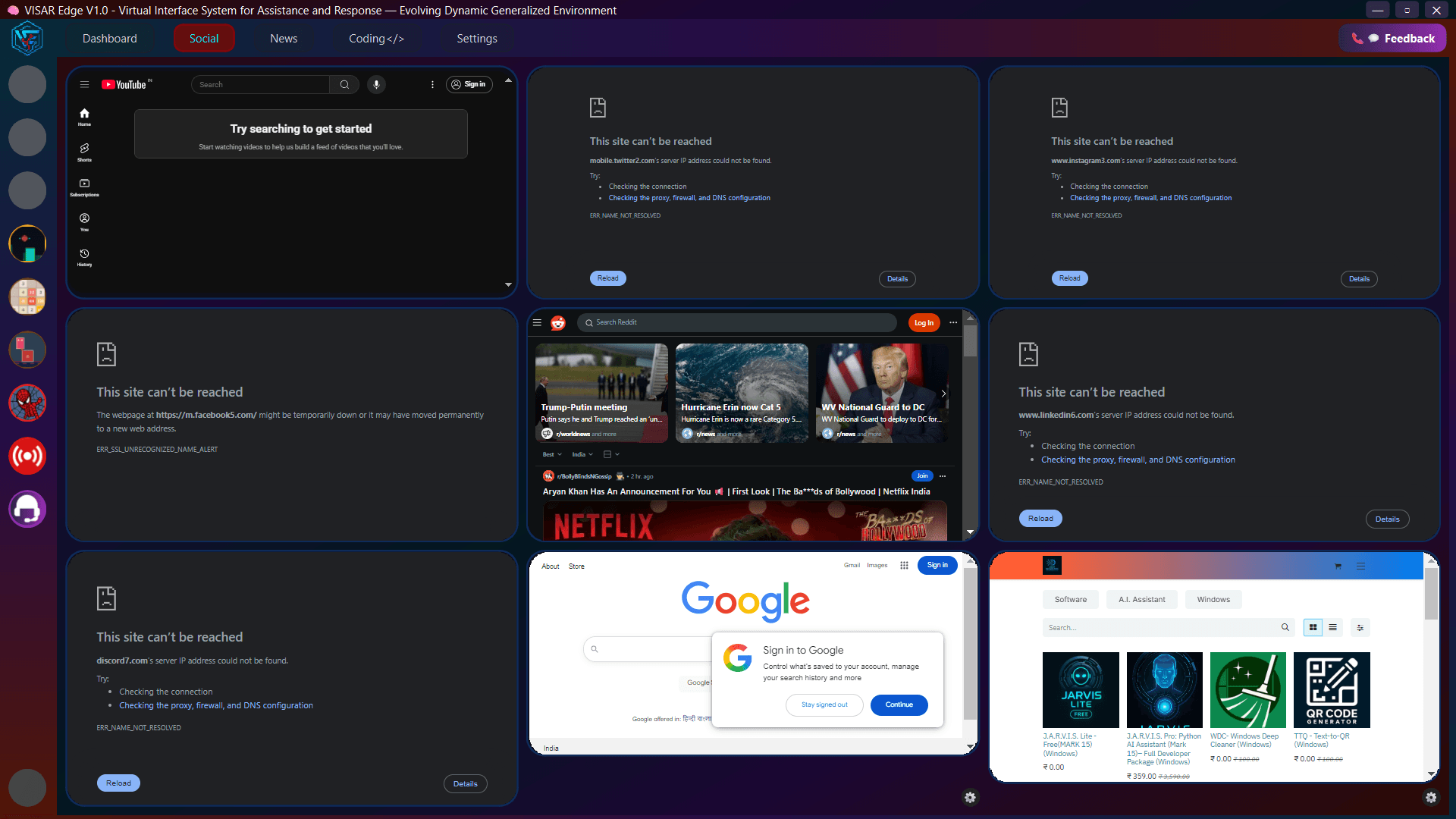Open gear settings icon at bottom-right corner
This screenshot has width=1456, height=819.
[x=1431, y=797]
